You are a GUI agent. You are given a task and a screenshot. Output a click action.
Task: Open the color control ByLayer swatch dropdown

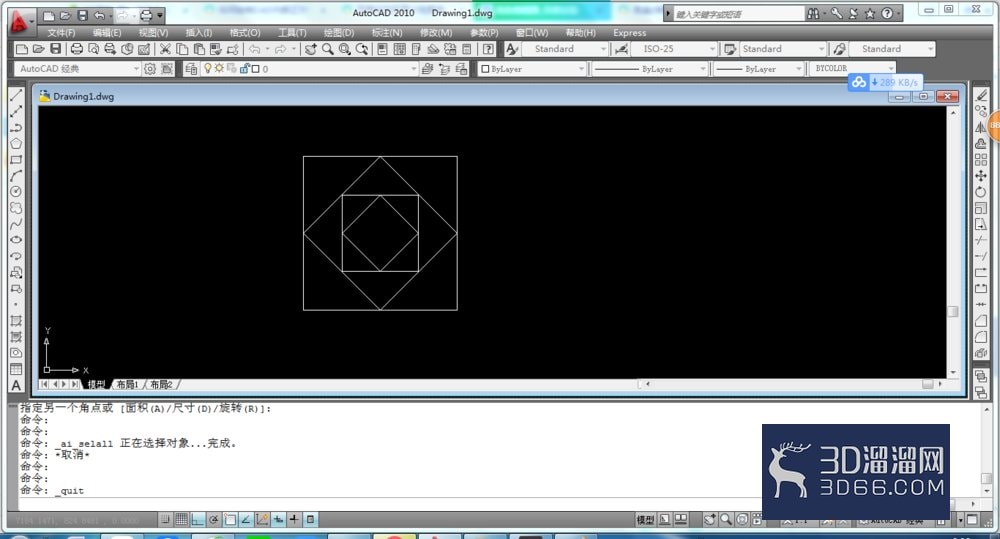[532, 69]
